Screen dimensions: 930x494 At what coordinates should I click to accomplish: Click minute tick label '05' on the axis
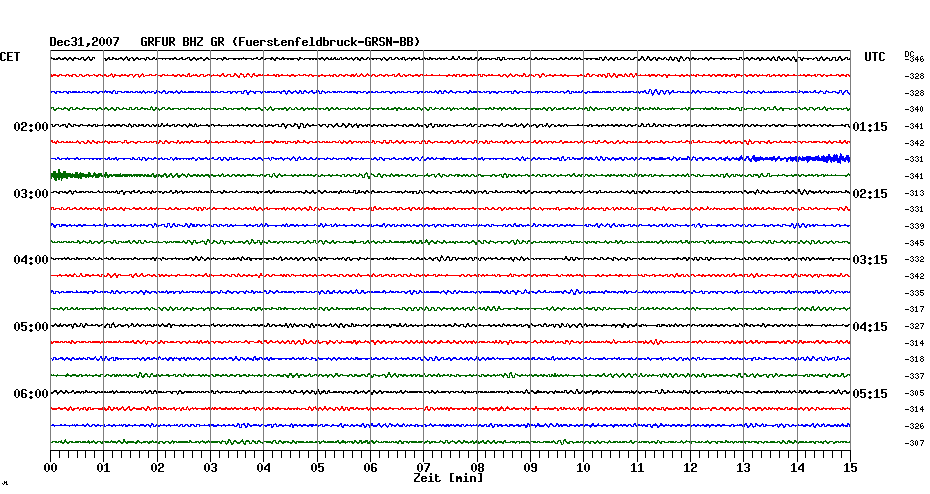[x=317, y=468]
